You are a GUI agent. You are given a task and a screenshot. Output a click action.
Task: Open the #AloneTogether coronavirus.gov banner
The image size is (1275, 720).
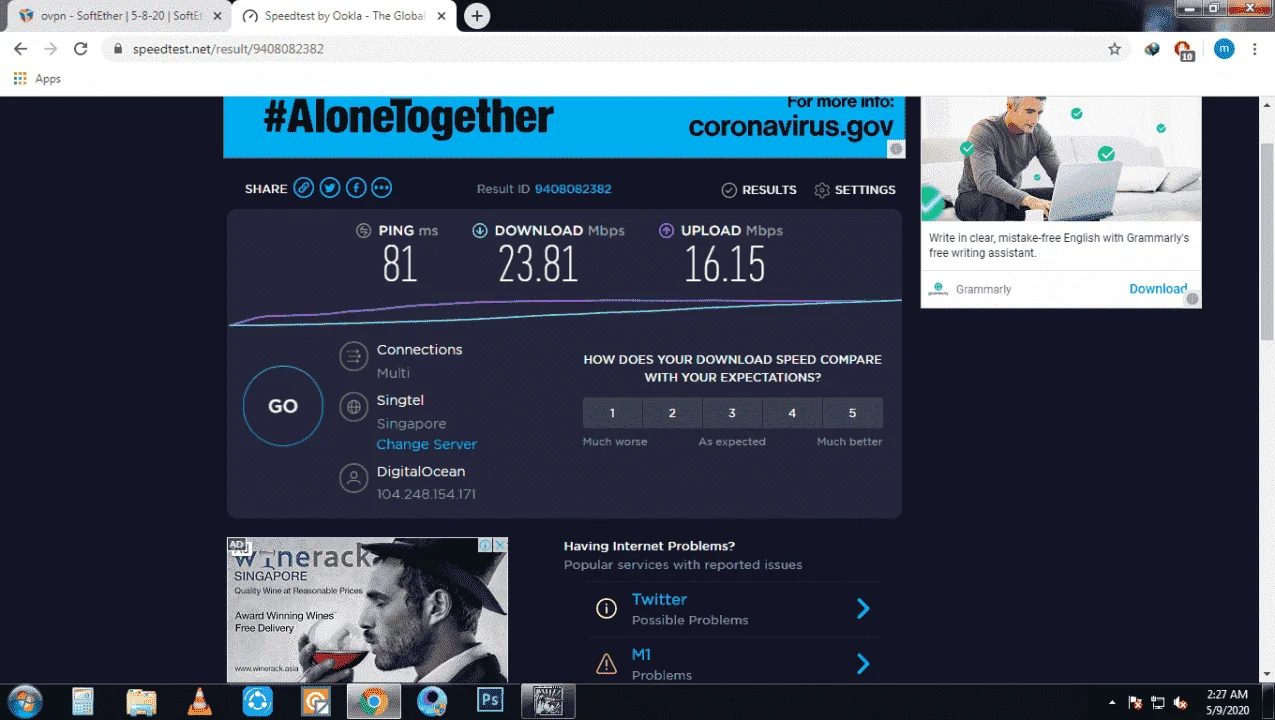coord(564,127)
